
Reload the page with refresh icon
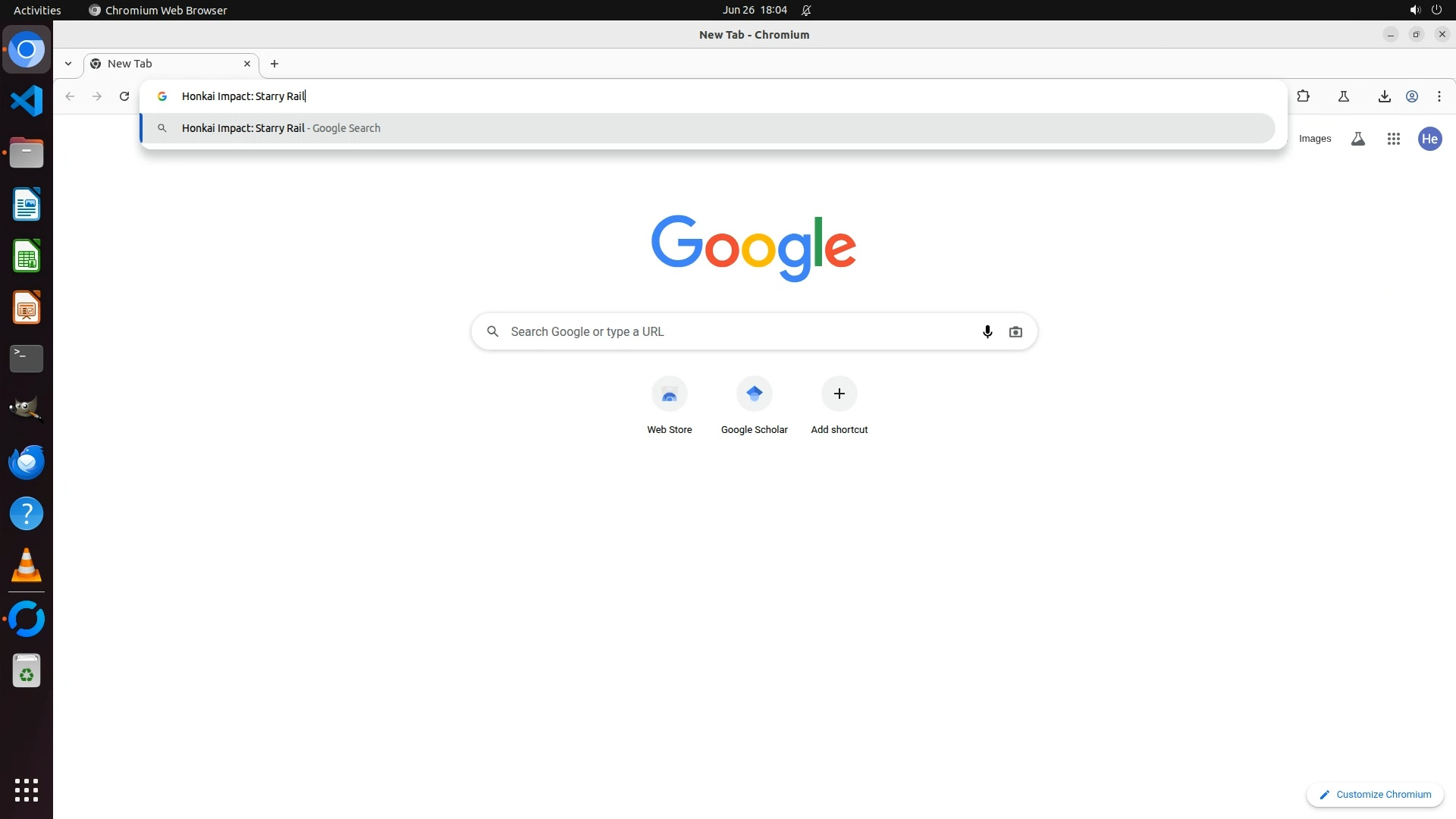[124, 96]
